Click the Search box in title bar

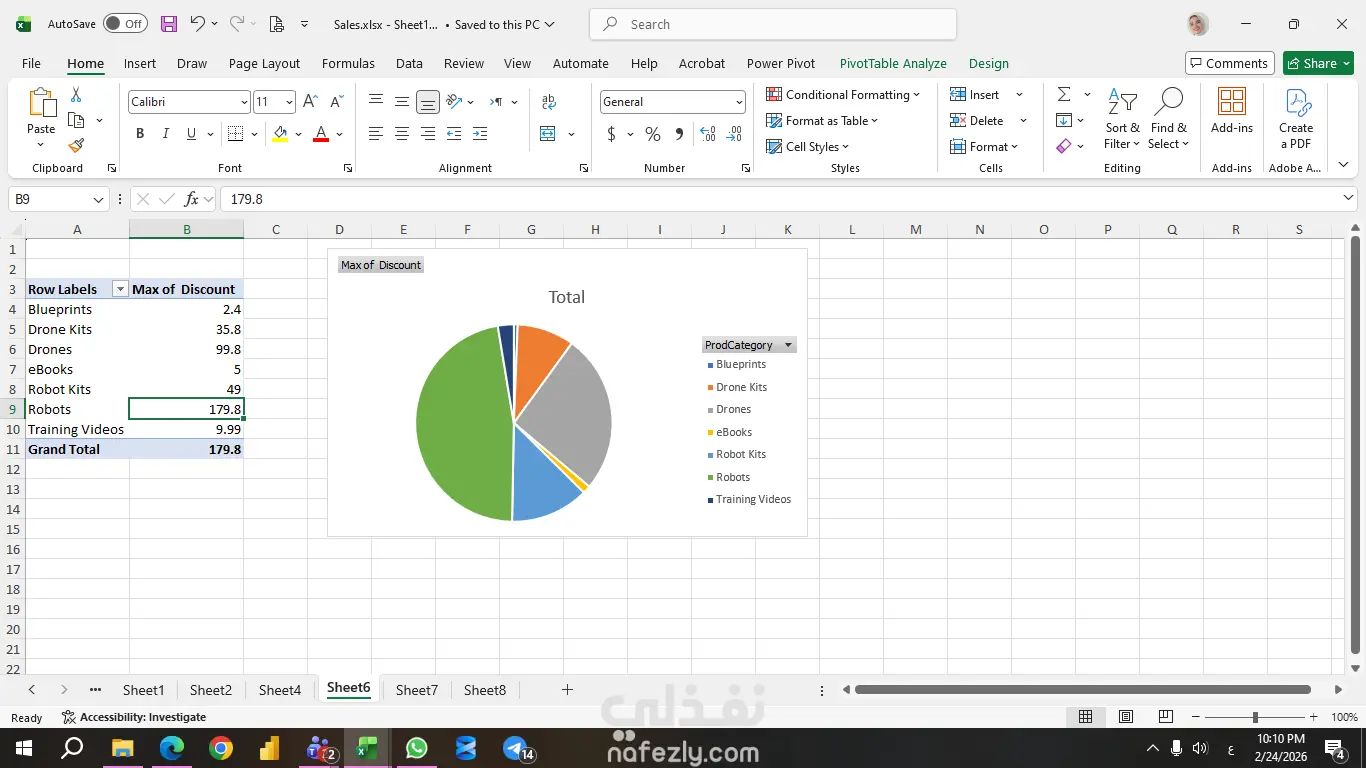click(773, 24)
